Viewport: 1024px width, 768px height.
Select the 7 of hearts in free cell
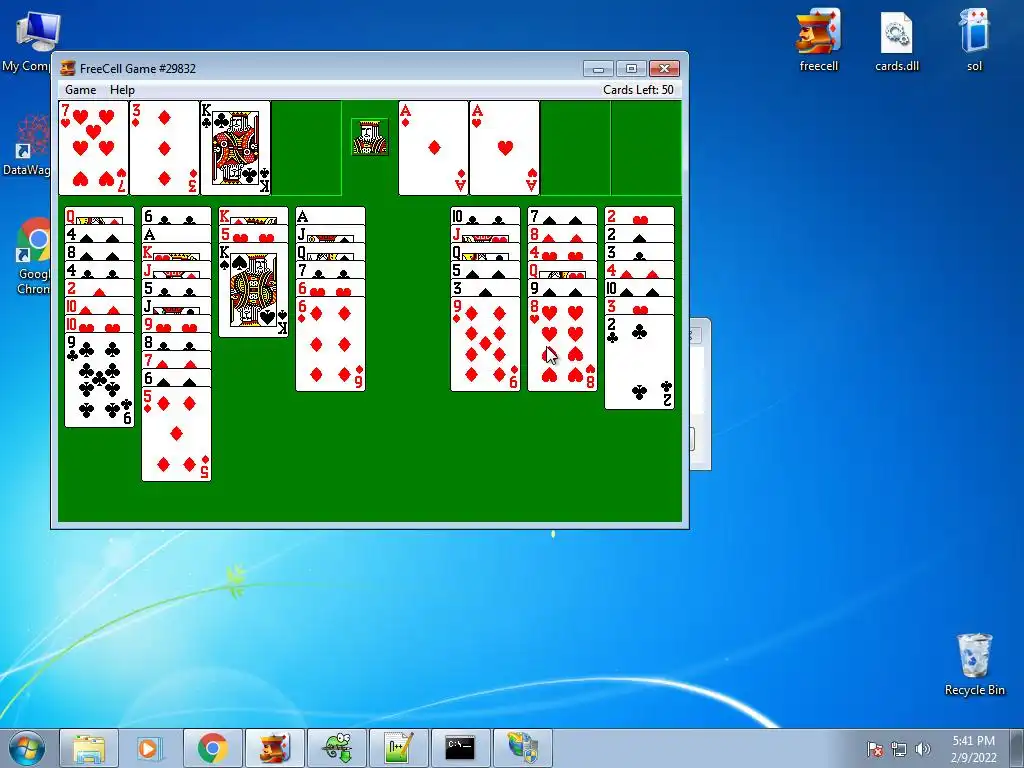[93, 148]
